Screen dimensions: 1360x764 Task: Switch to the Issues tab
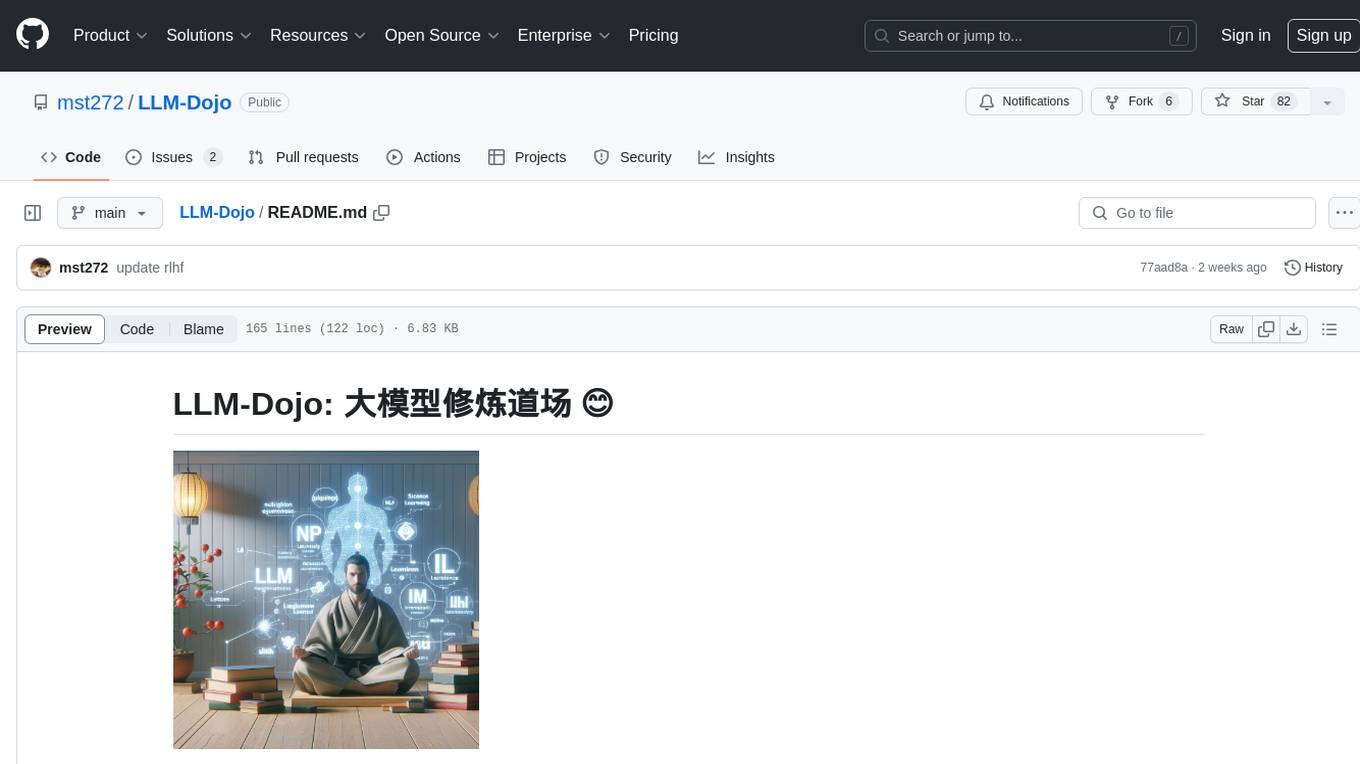tap(173, 157)
